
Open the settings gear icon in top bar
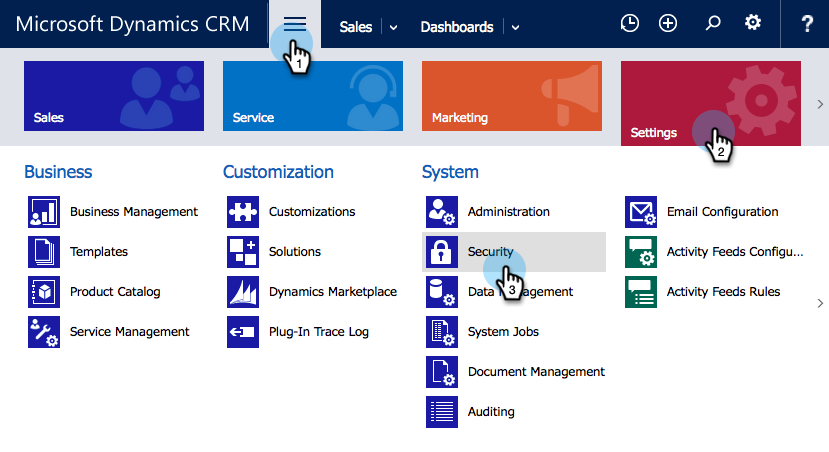(x=753, y=25)
